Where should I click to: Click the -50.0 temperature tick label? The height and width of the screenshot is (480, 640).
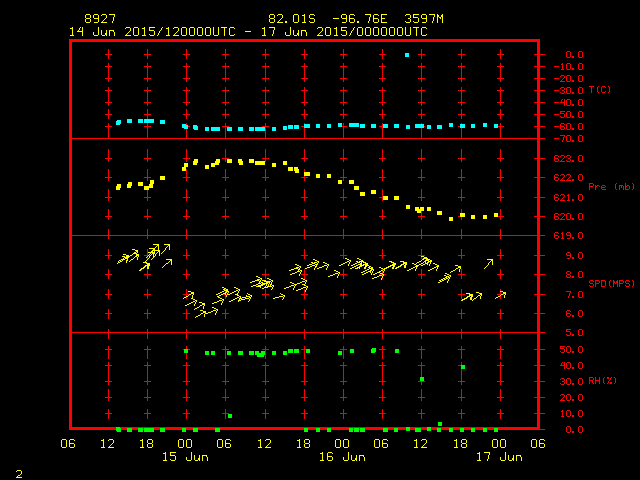click(x=569, y=115)
